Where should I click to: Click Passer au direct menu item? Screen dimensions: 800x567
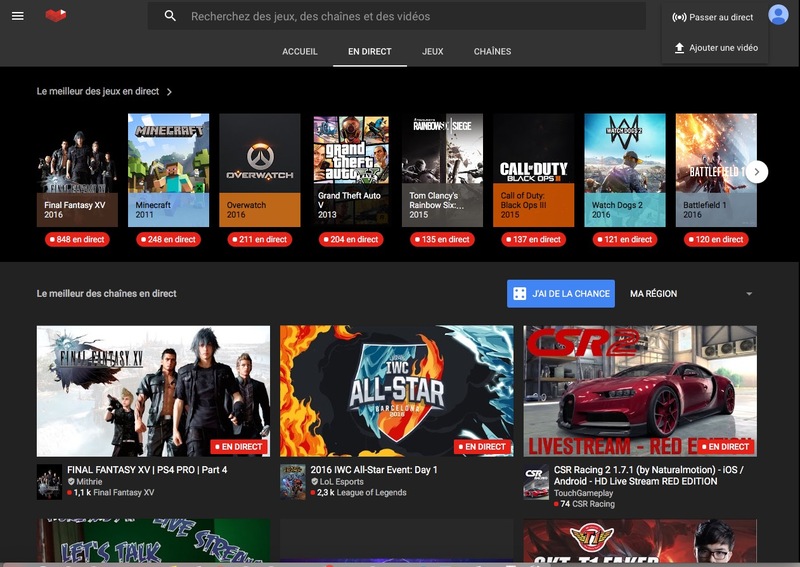(715, 17)
